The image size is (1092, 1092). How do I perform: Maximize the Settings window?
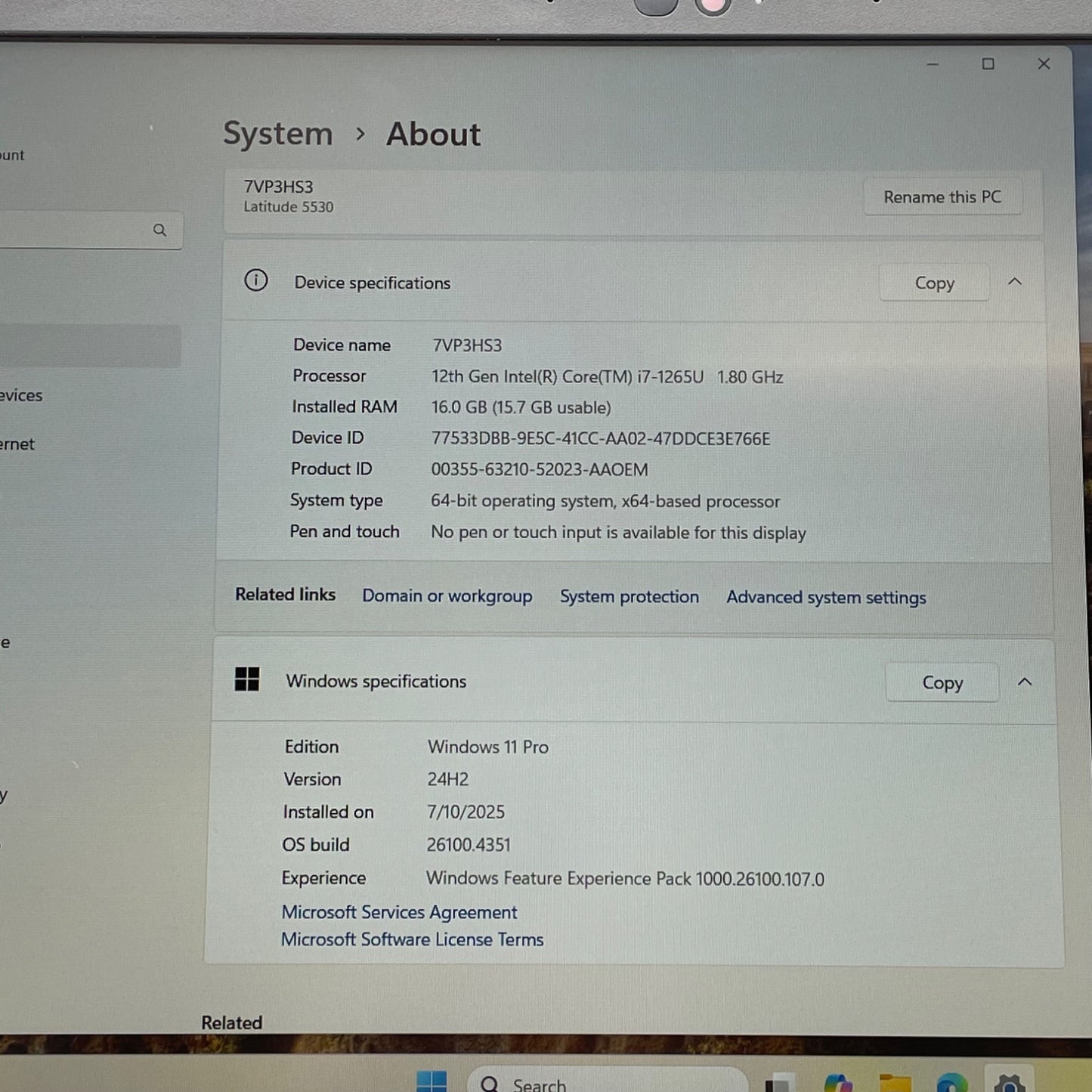click(988, 64)
